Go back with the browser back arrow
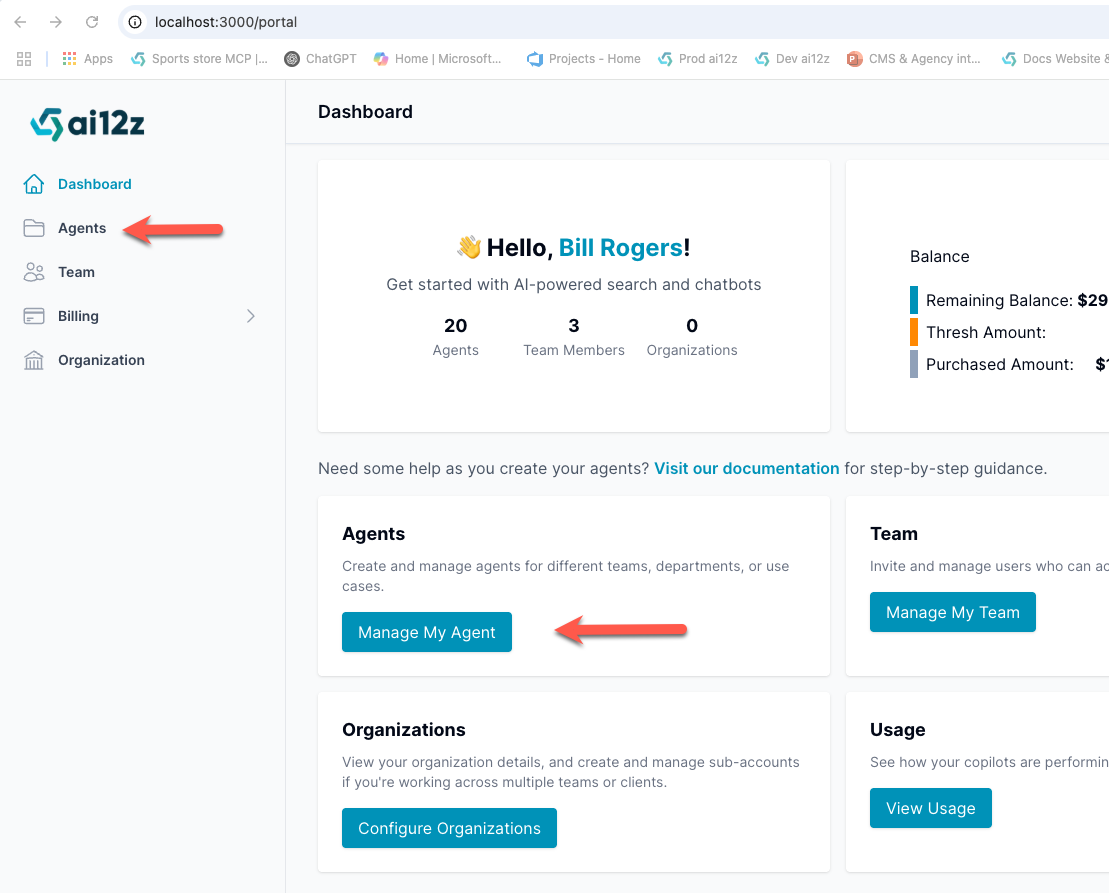This screenshot has width=1109, height=893. coord(20,22)
